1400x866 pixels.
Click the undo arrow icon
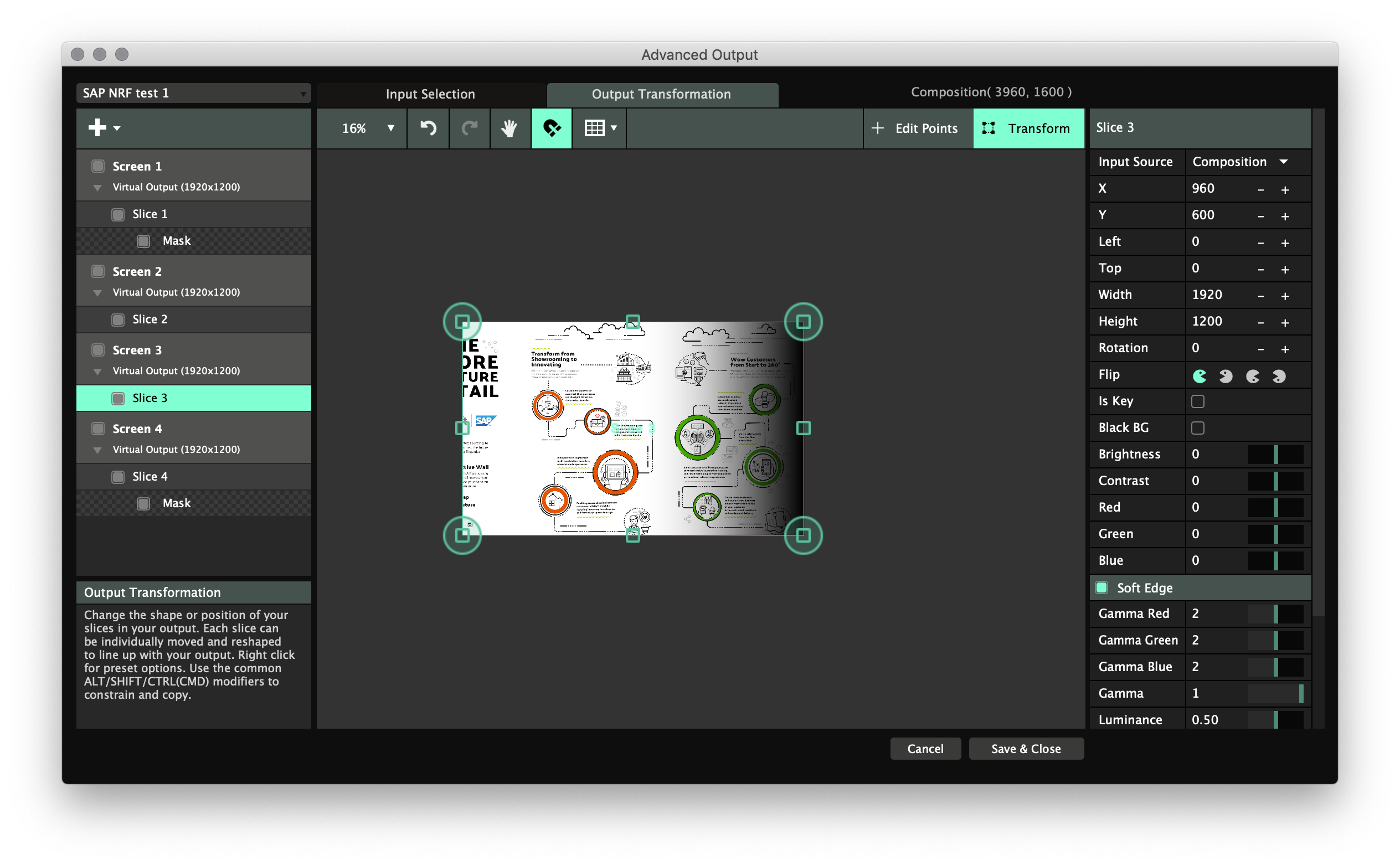(x=428, y=128)
